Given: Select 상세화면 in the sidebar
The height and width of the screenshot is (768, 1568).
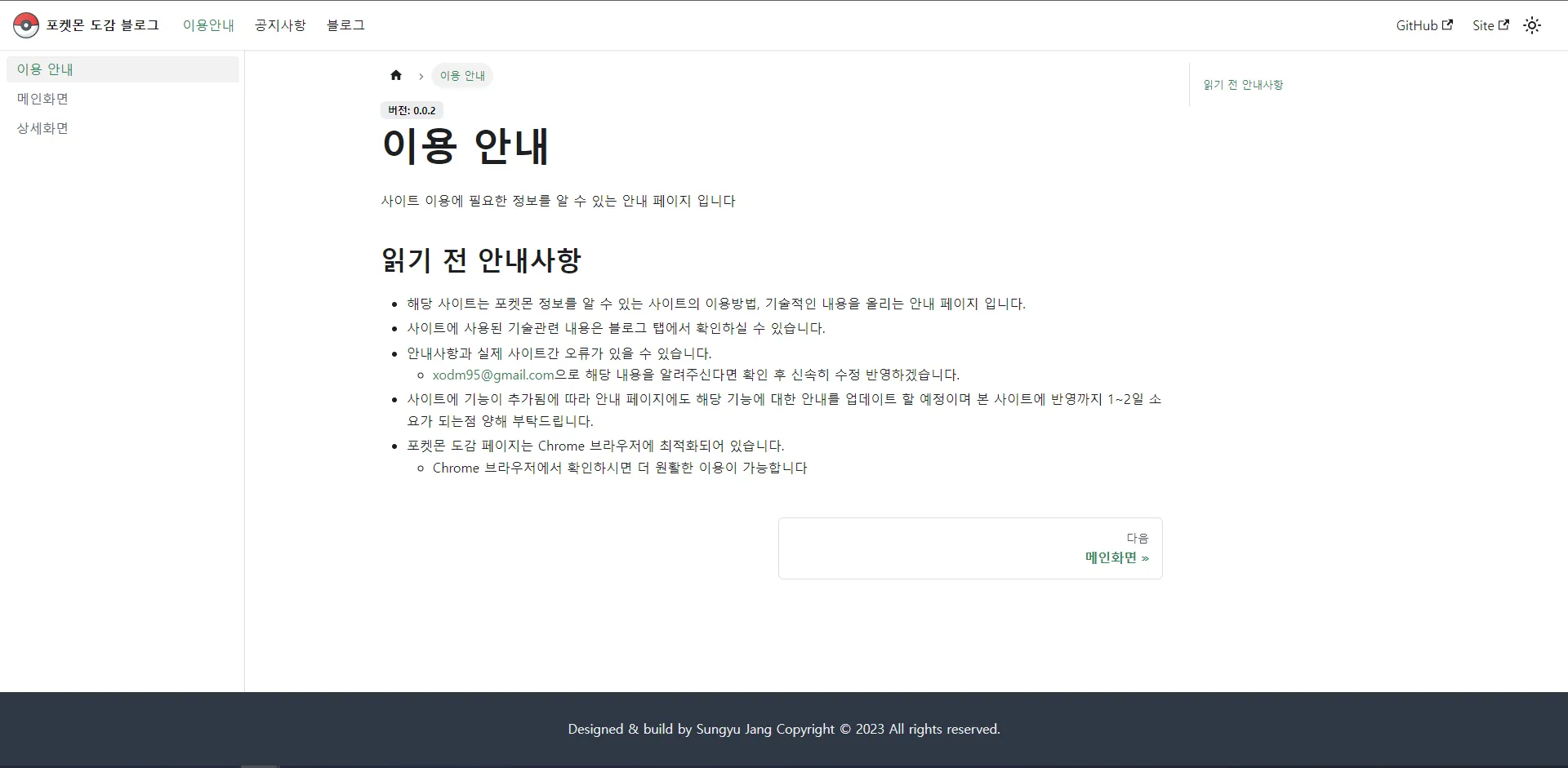Looking at the screenshot, I should coord(42,127).
